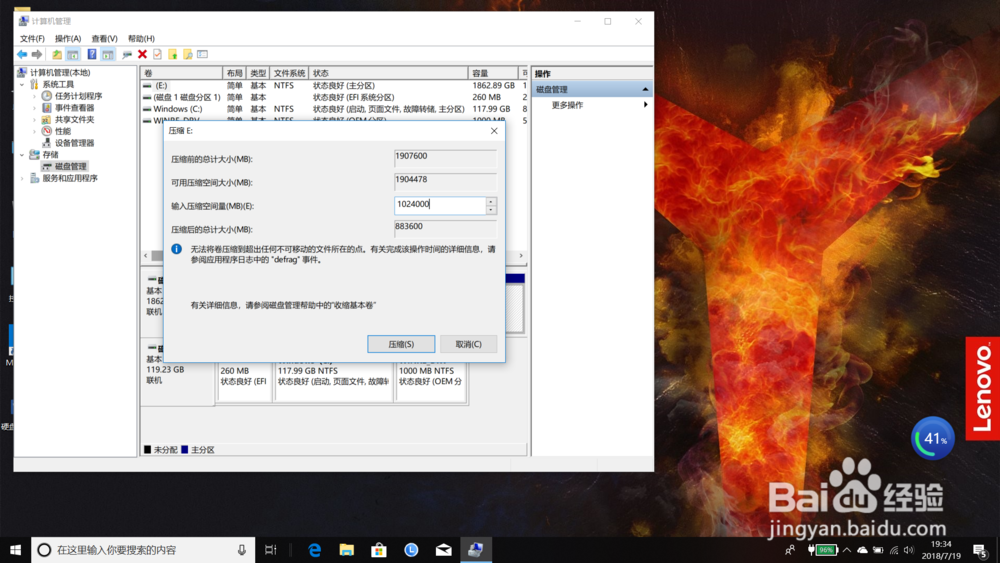The width and height of the screenshot is (1000, 563).
Task: Select the (E:) volume row
Action: (x=335, y=85)
